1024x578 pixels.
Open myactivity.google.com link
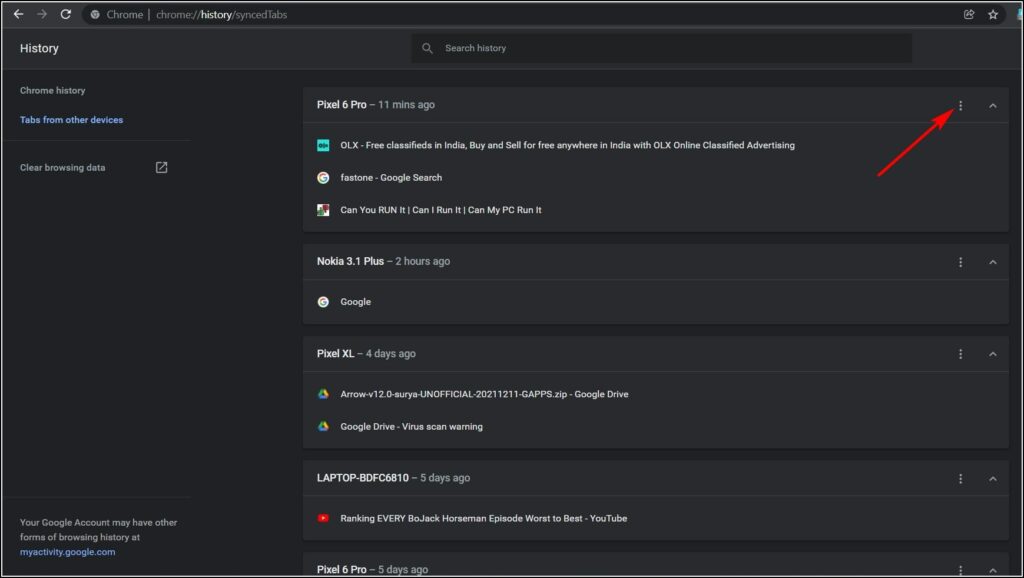(67, 552)
